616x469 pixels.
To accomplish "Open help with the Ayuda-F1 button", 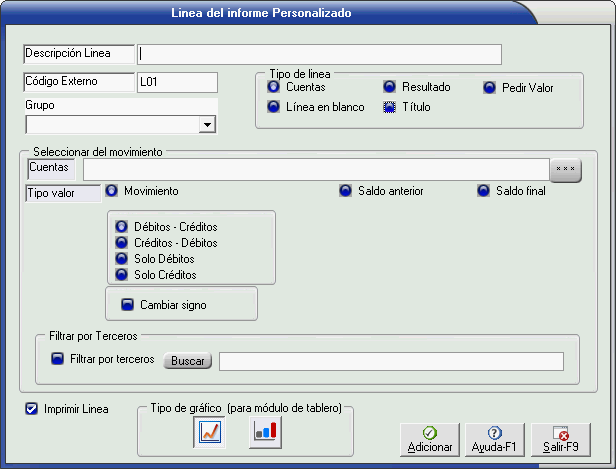I will 494,438.
